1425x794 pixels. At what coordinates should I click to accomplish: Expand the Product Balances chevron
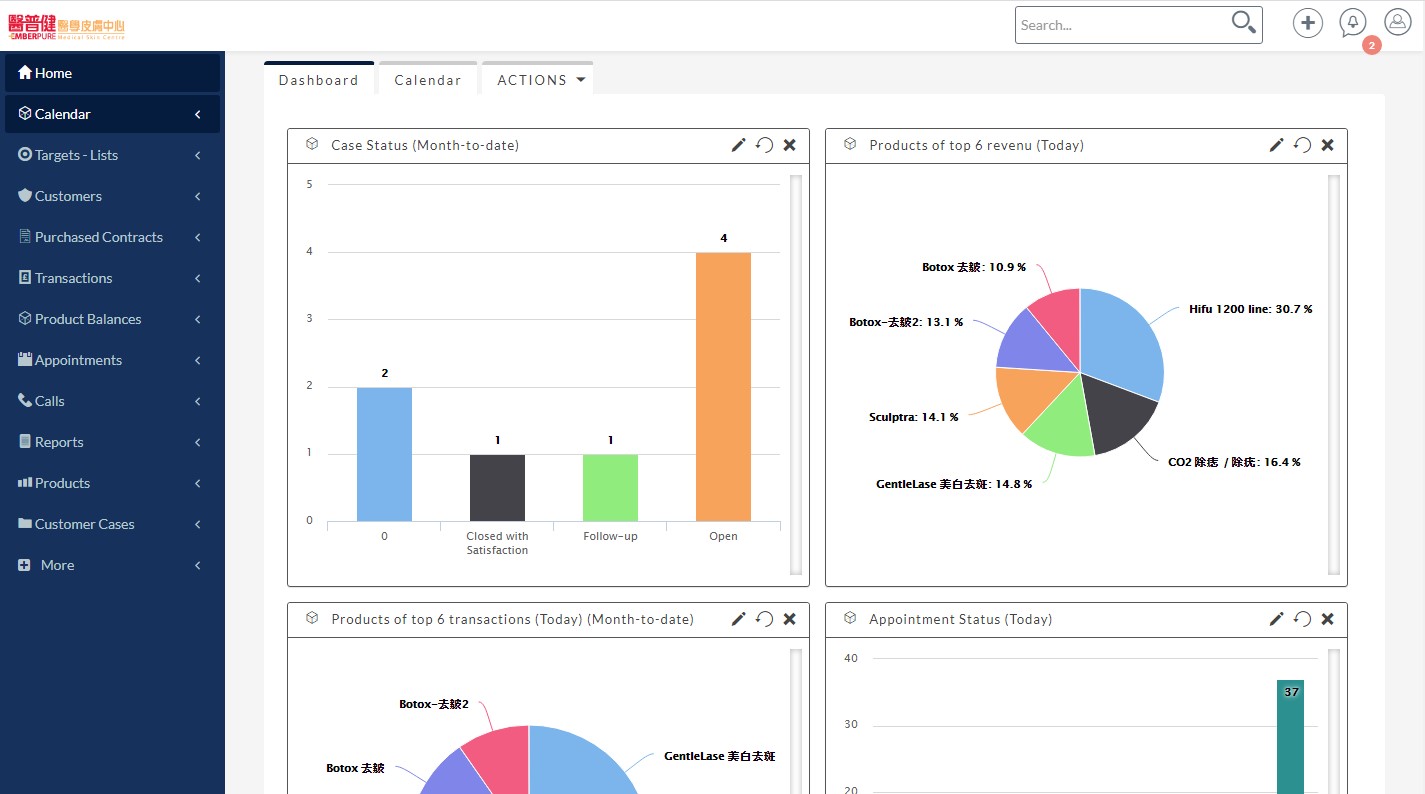pos(198,319)
